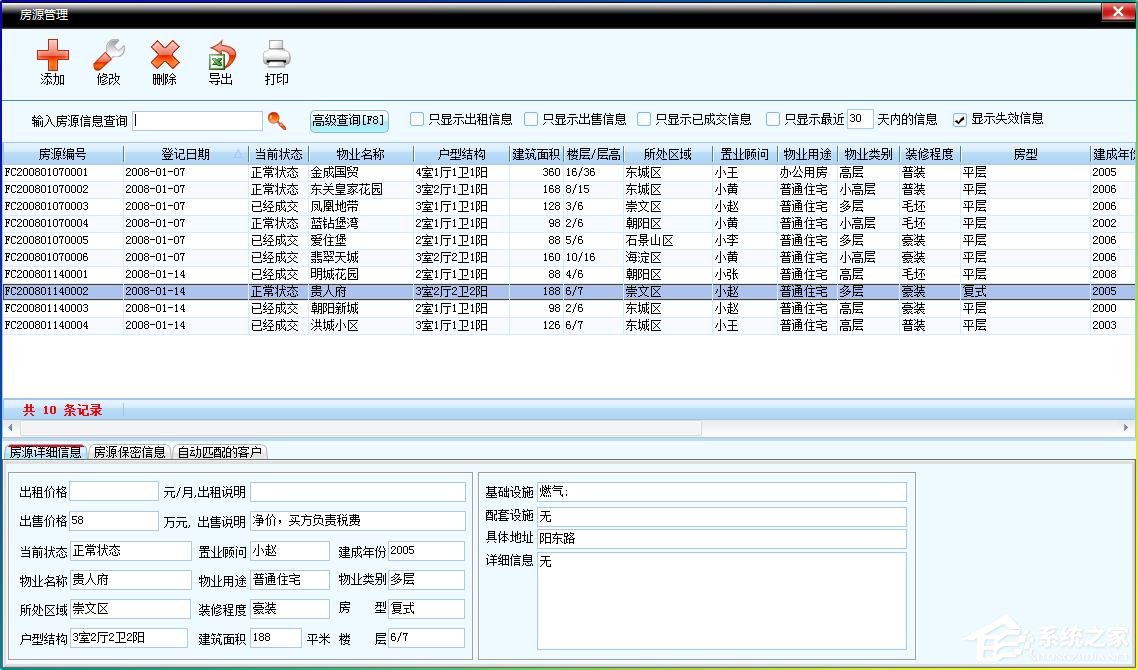
Task: Sort by 当前状态 column header
Action: (x=278, y=155)
